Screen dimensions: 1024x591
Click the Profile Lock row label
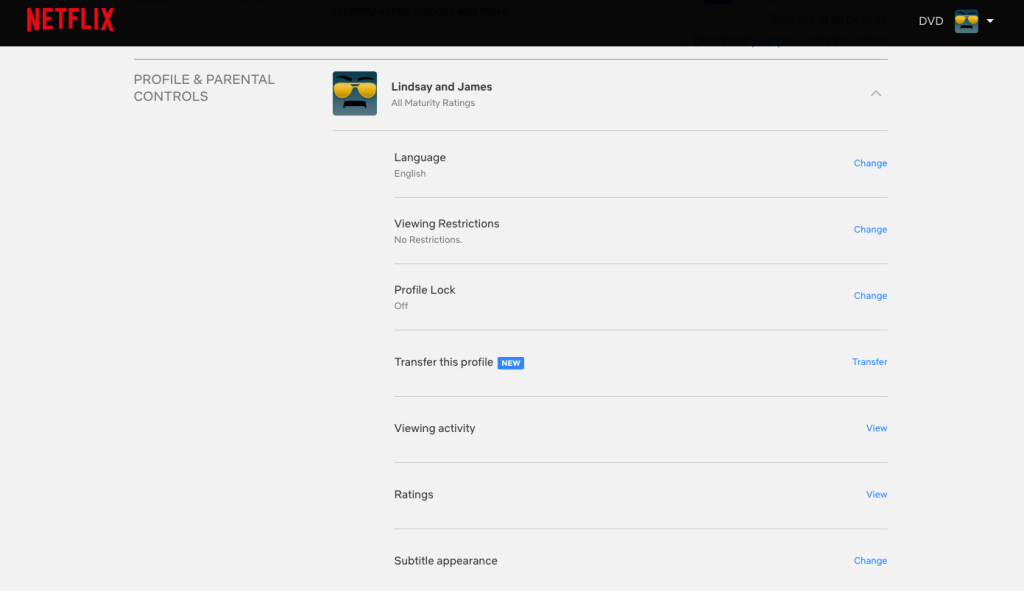424,290
